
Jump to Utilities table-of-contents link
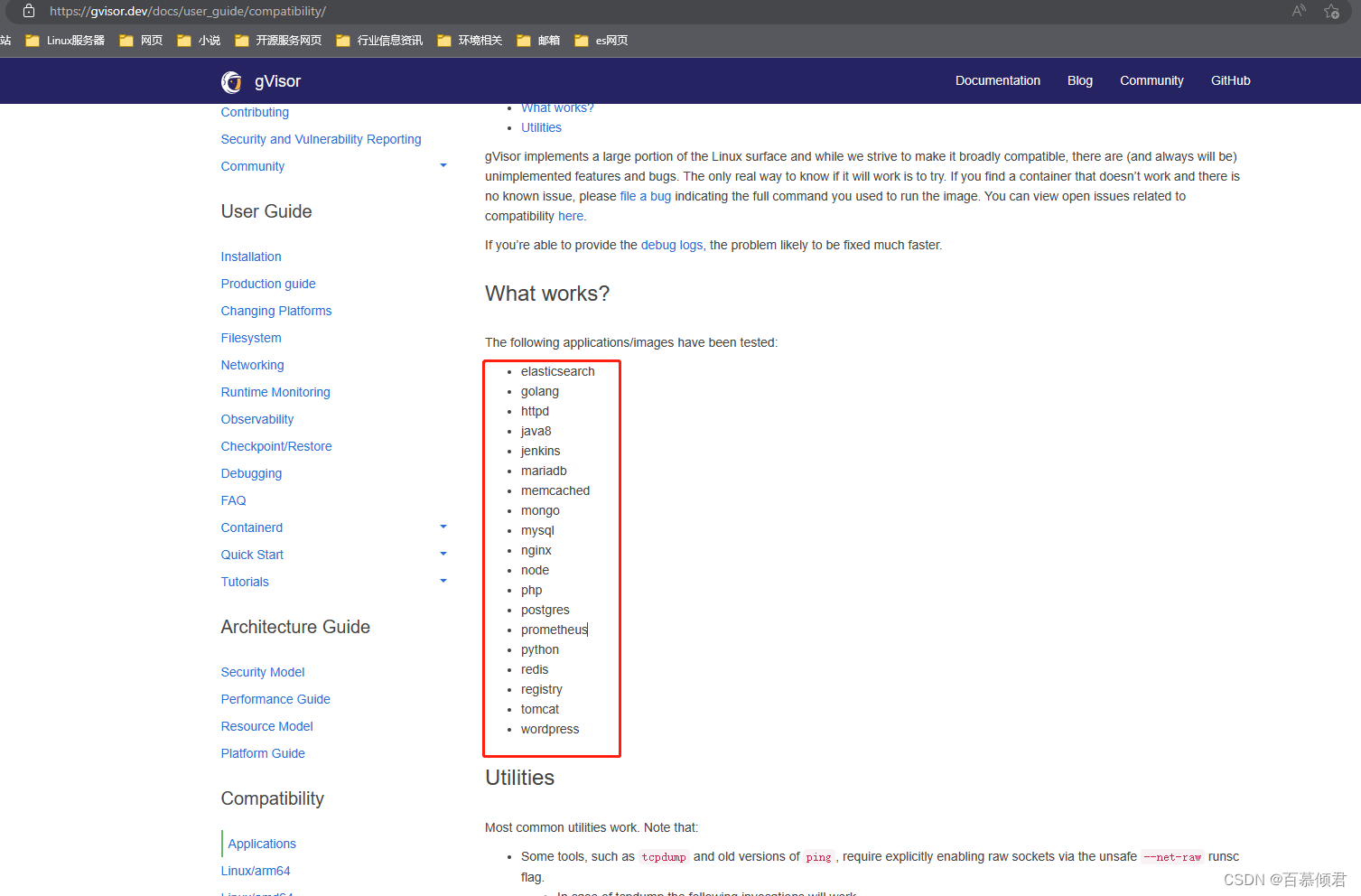[x=541, y=127]
